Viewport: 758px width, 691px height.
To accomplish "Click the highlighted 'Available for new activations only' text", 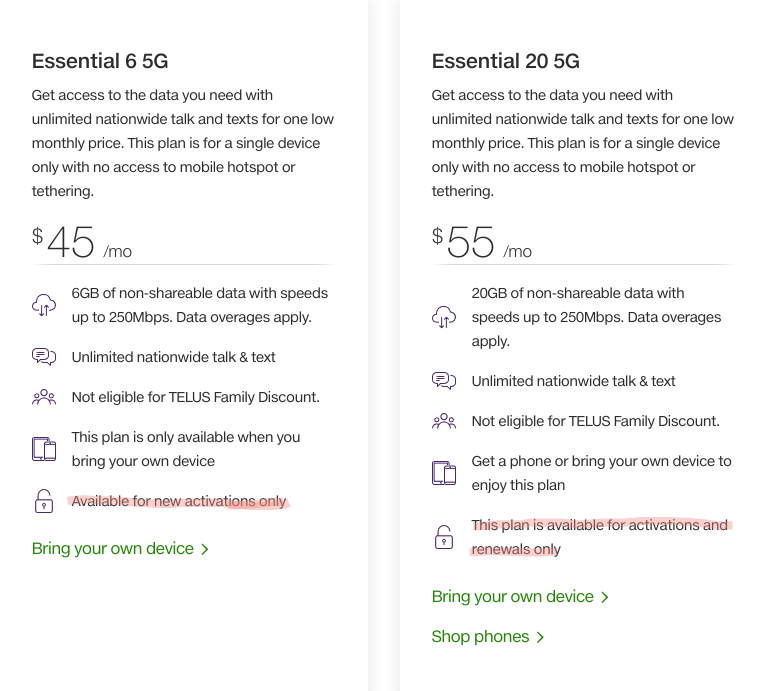I will pyautogui.click(x=179, y=501).
